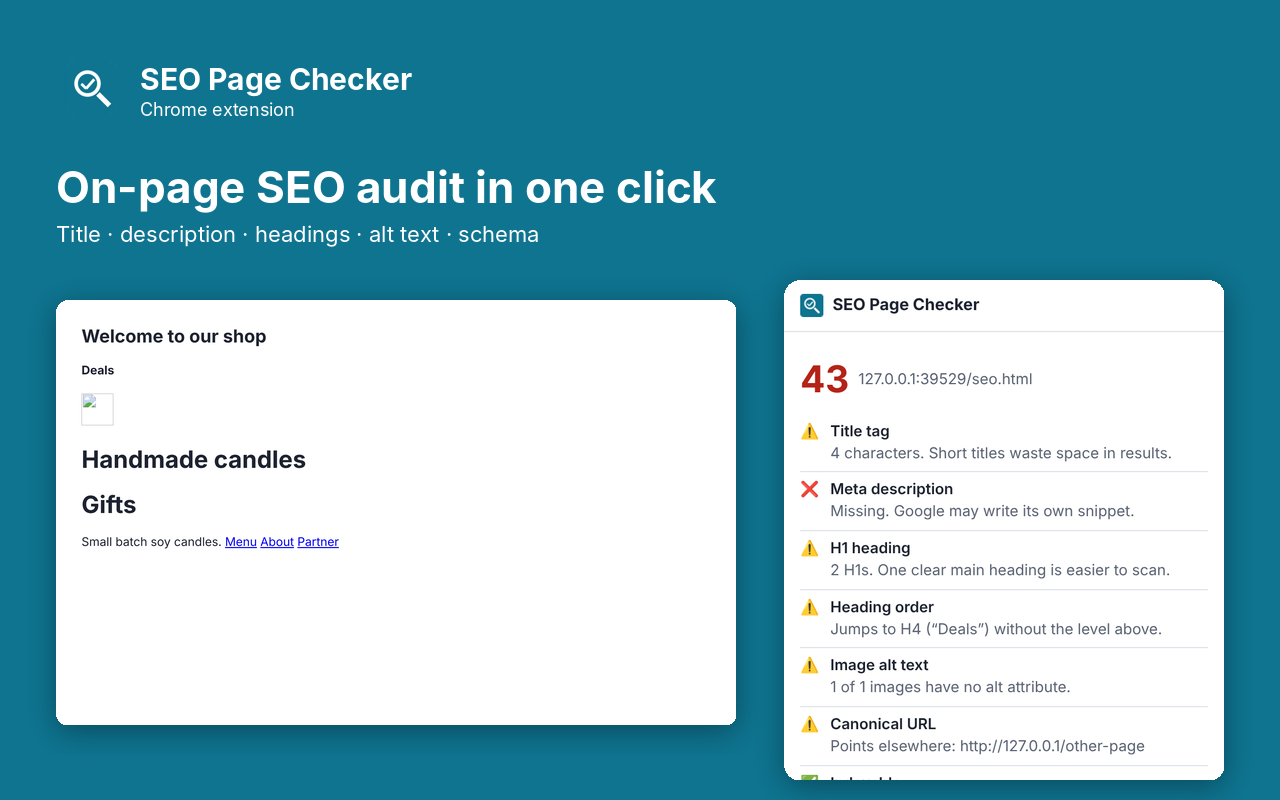Click the "Gifts" heading
The image size is (1280, 800).
(x=109, y=505)
